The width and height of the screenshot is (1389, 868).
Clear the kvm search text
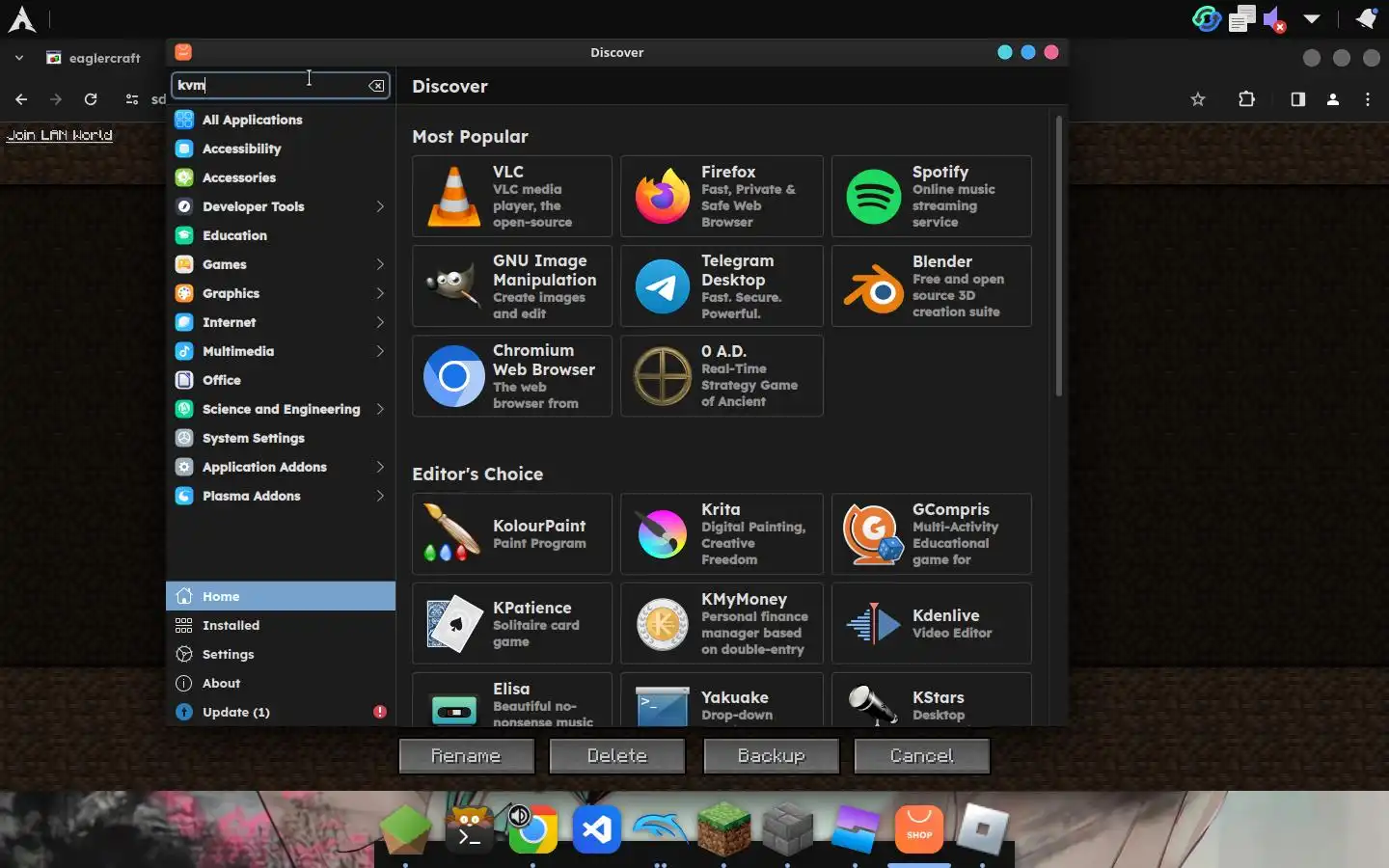(376, 86)
